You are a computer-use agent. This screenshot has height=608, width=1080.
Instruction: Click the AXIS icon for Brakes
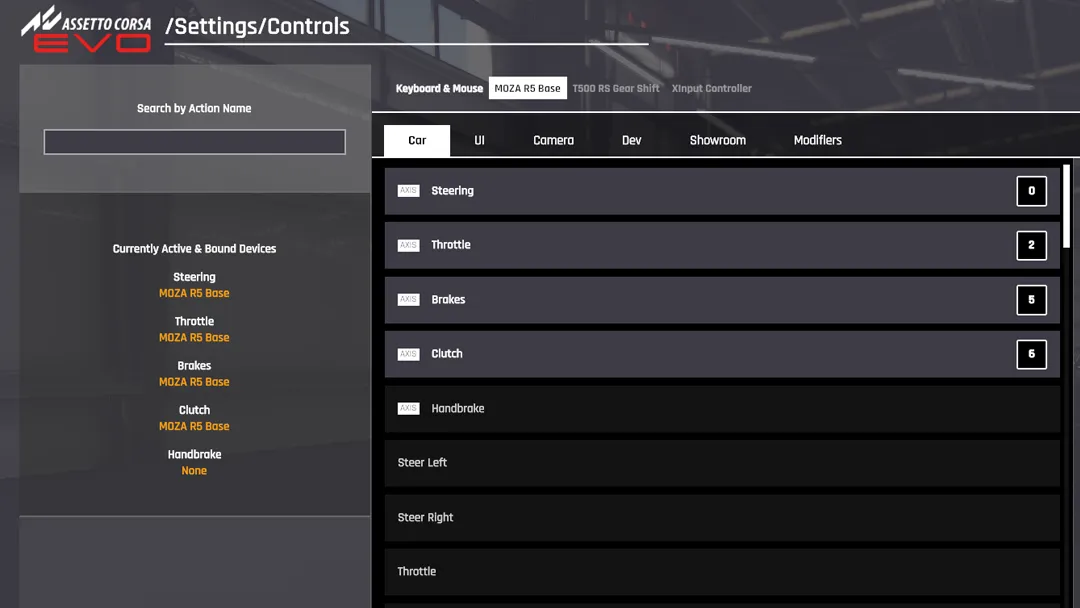coord(408,299)
